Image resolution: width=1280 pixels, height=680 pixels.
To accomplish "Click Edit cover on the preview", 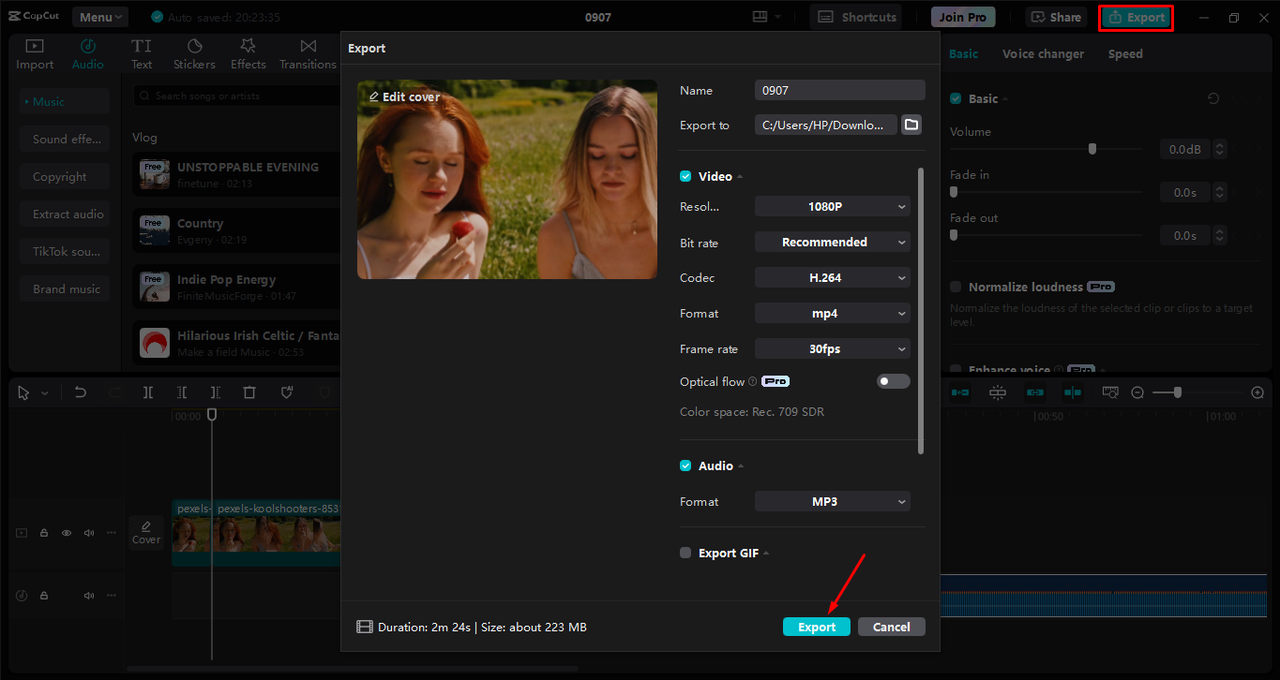I will coord(405,97).
